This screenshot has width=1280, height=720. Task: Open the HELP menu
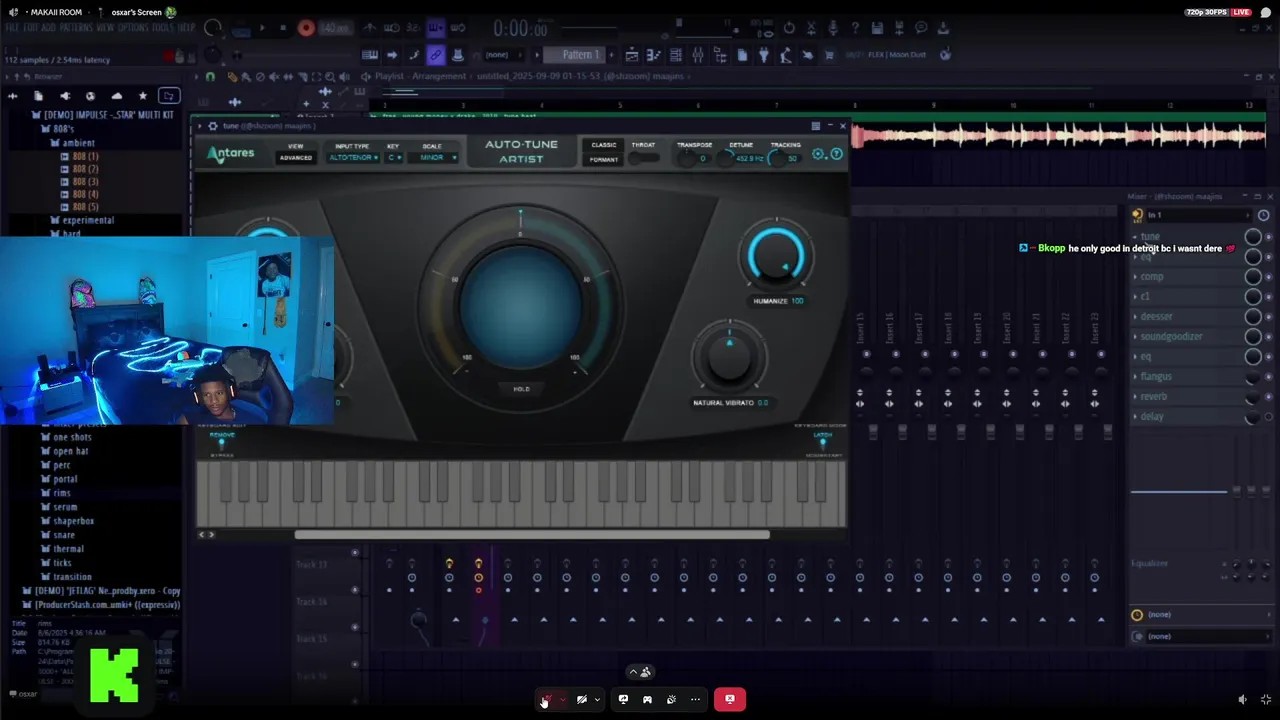click(186, 27)
